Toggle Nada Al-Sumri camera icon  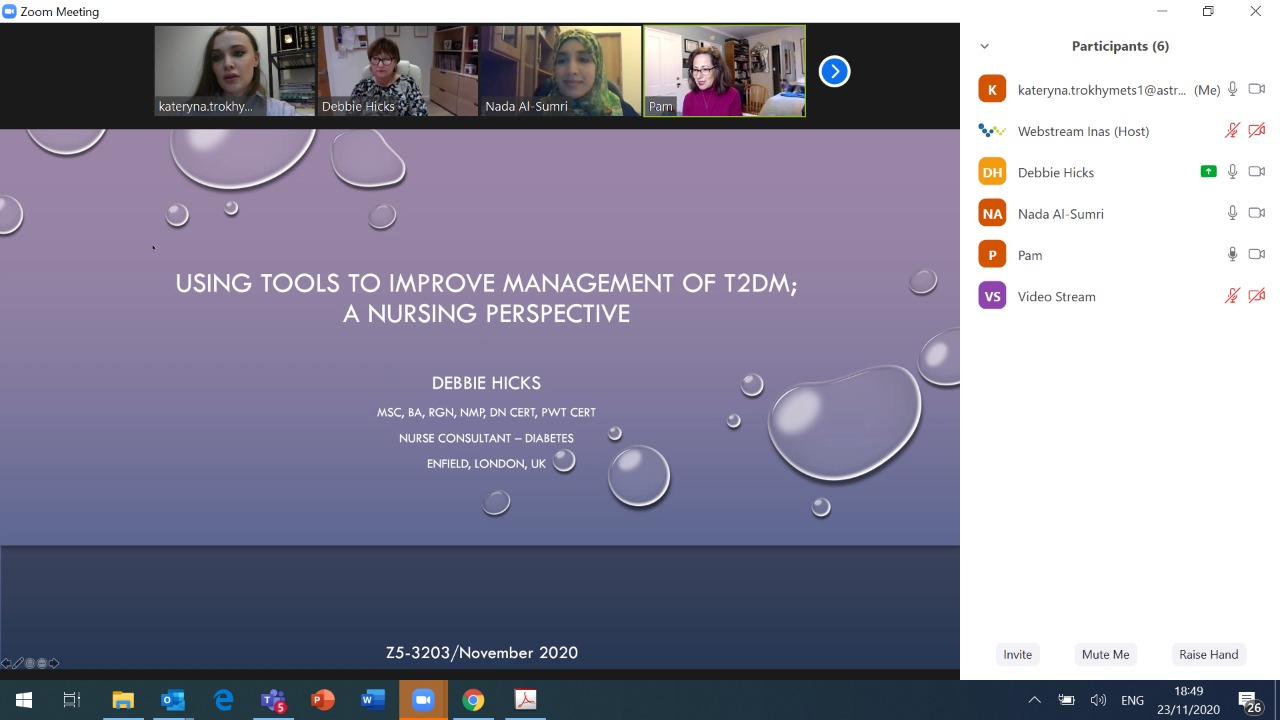point(1257,213)
